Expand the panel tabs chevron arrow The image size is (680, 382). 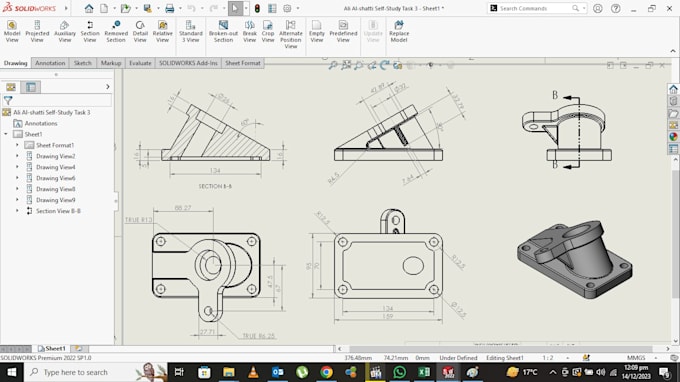(108, 87)
